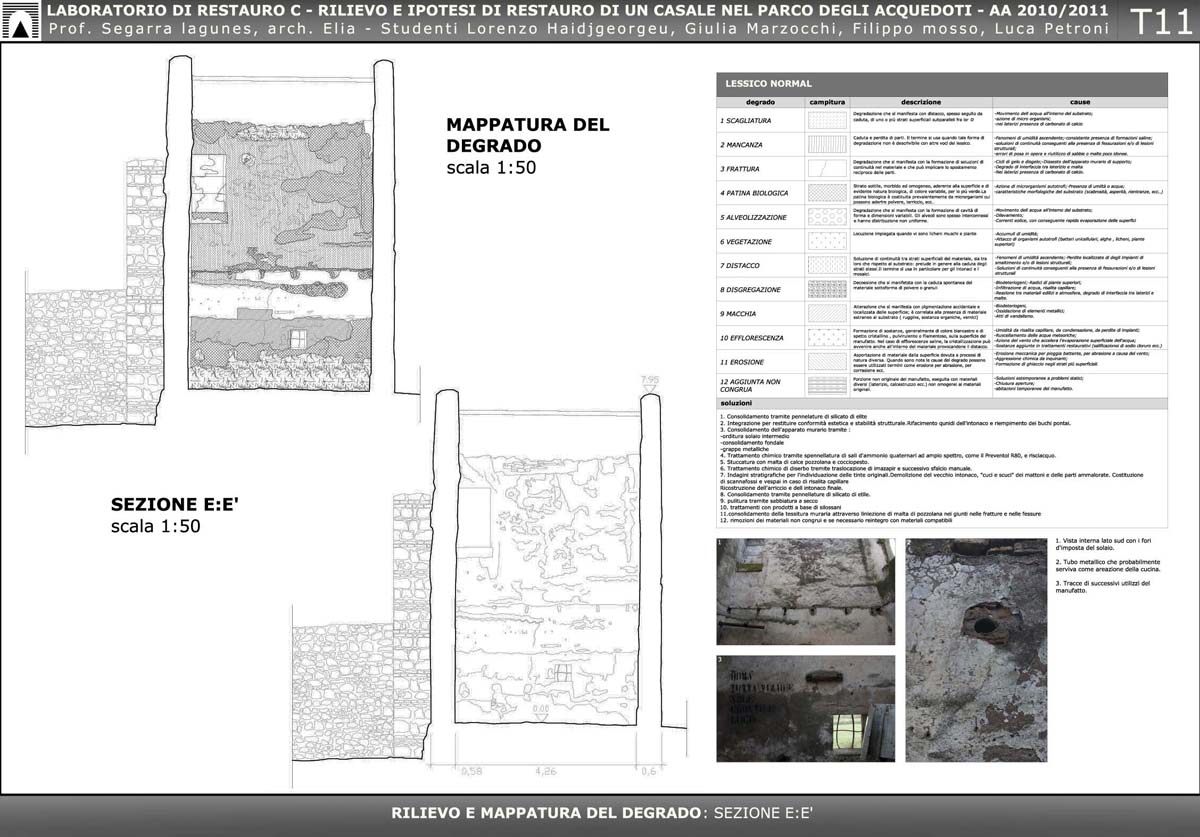Screen dimensions: 1200x837
Task: Click the hatch pattern swatch for MANCANZA
Action: coord(827,145)
